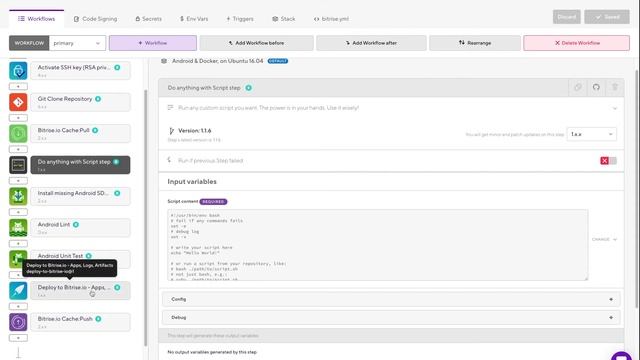Click the Deploy to Bitrise.io rocket icon
Viewport: 640px width, 360px height.
pyautogui.click(x=18, y=291)
